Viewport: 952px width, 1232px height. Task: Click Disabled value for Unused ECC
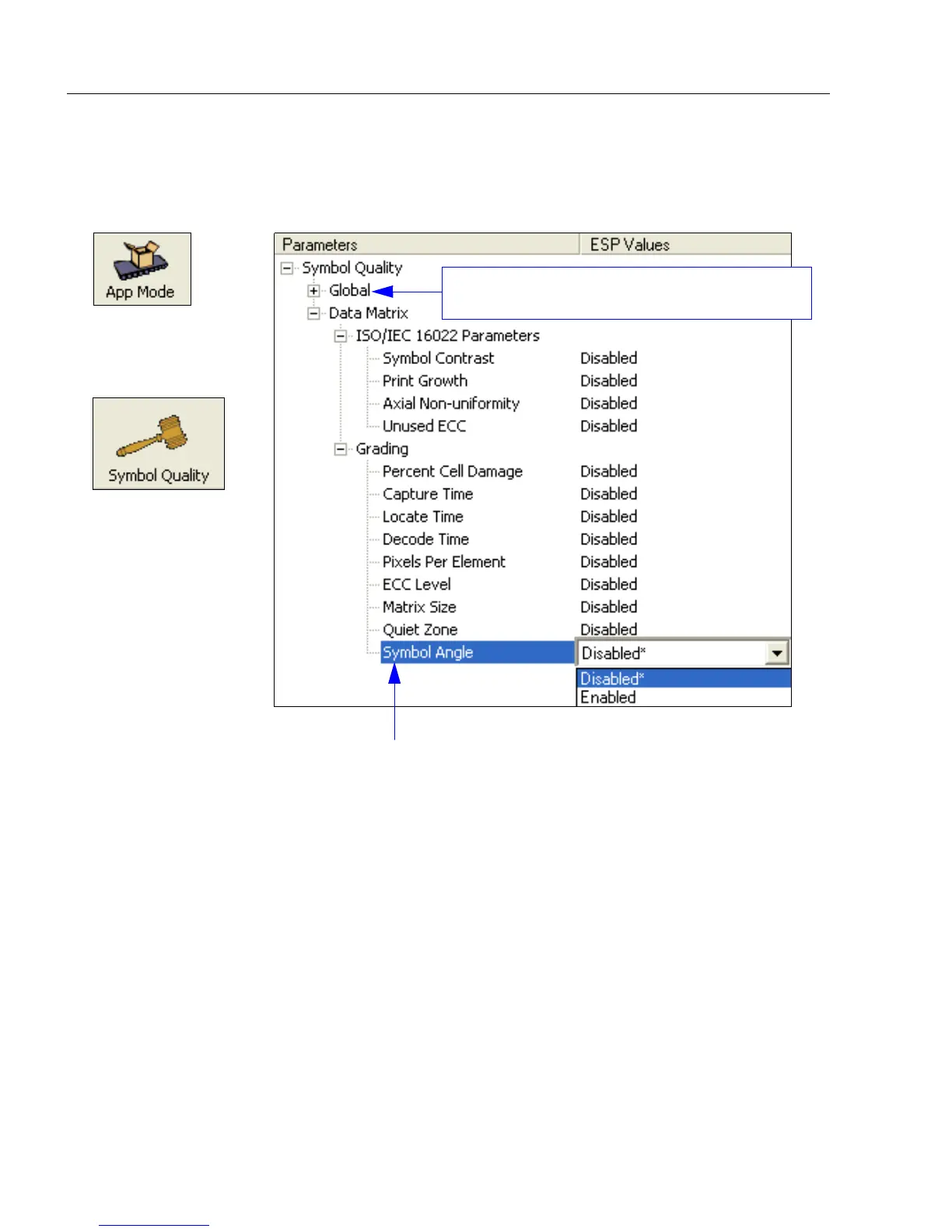[x=609, y=426]
